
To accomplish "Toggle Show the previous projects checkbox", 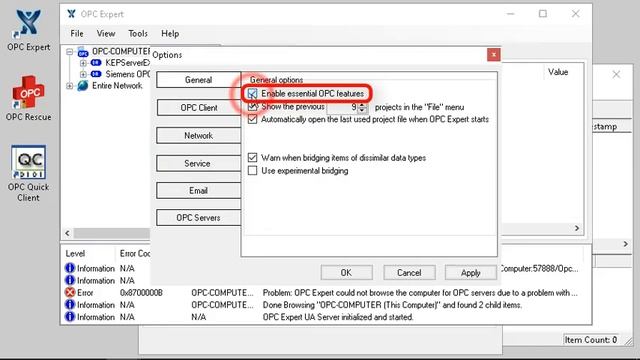I will point(253,107).
